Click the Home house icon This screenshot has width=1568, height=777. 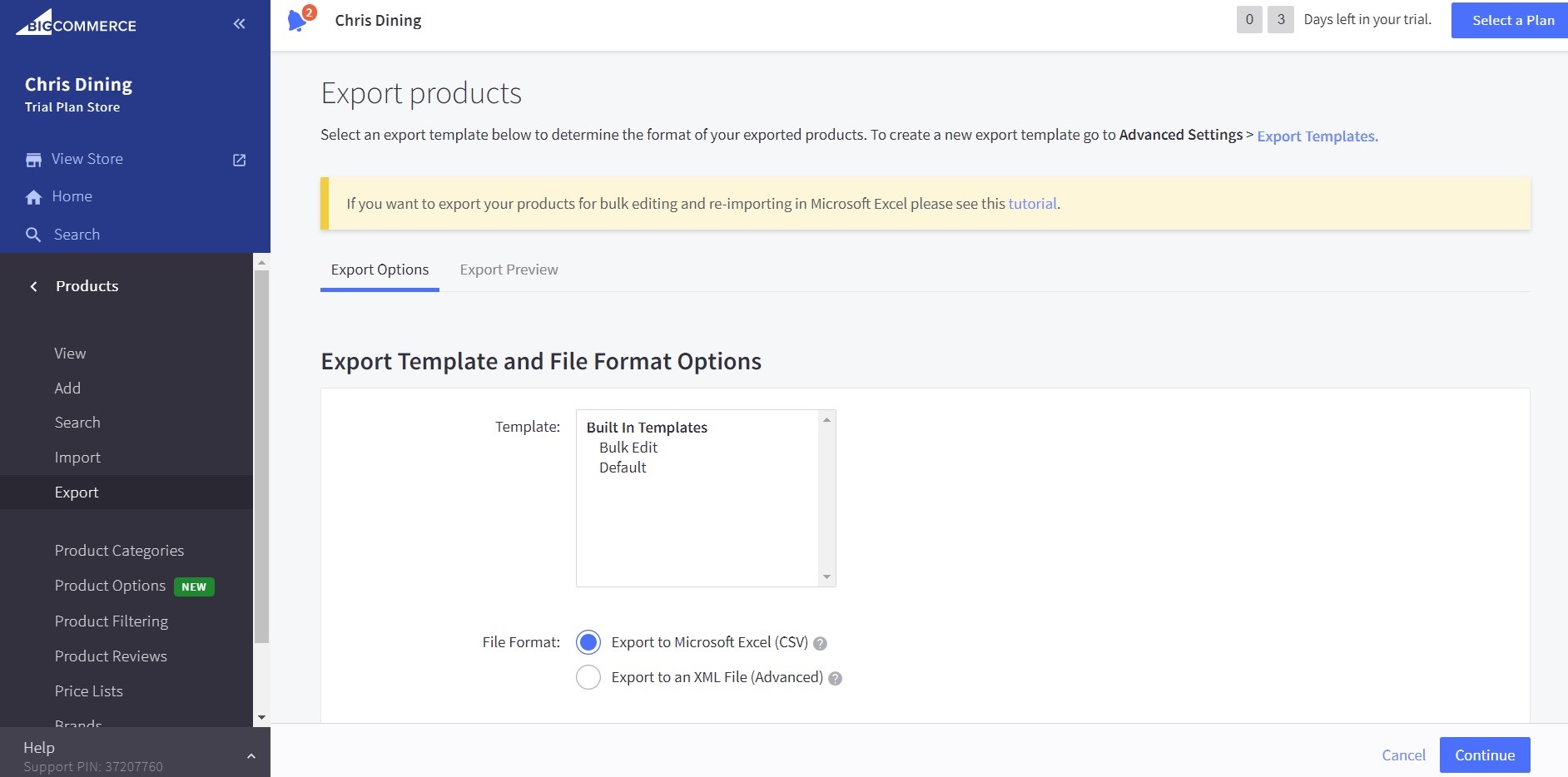tap(33, 197)
